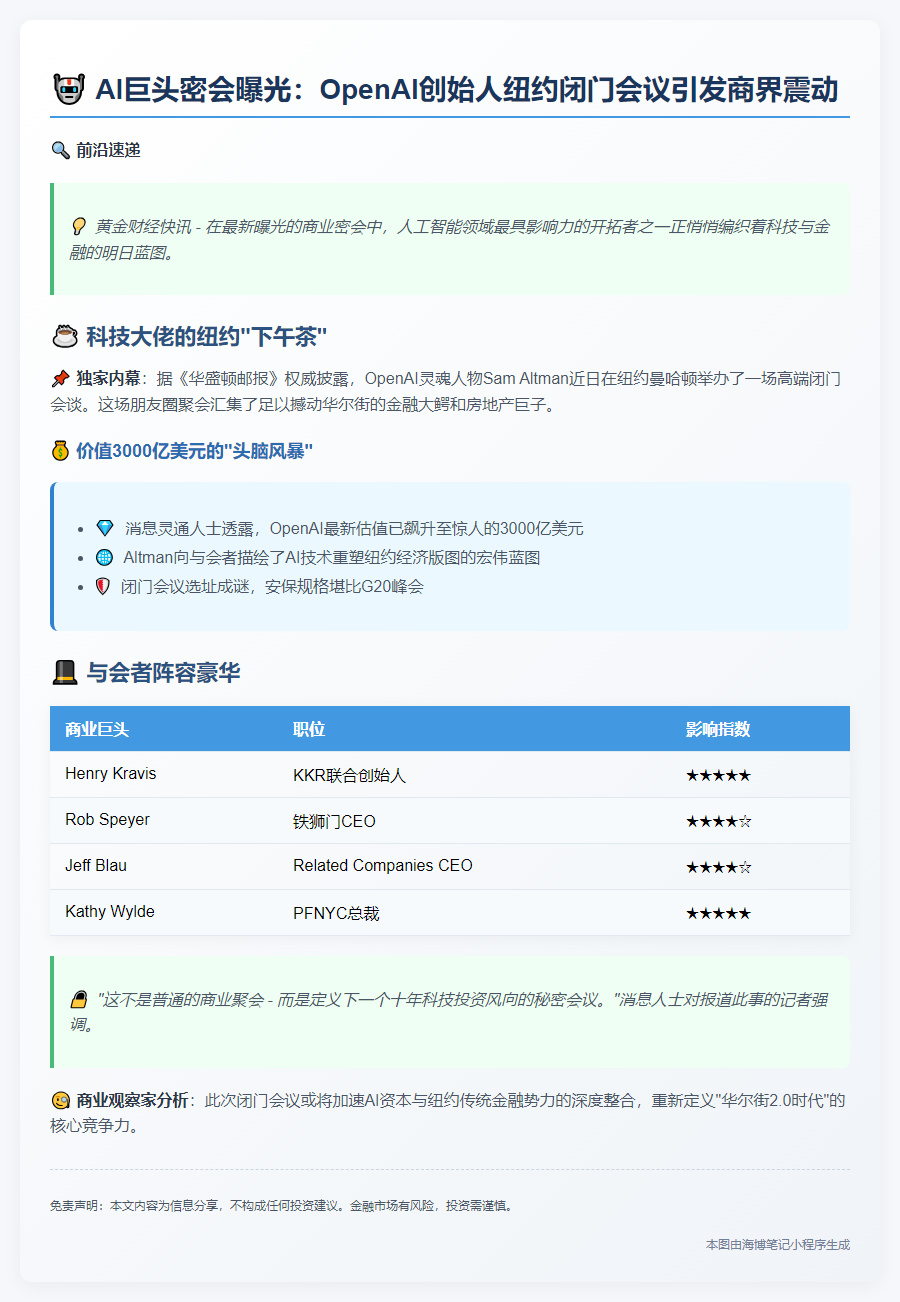Click the light bulb icon before 黄金财经快讯
900x1302 pixels.
coord(79,227)
